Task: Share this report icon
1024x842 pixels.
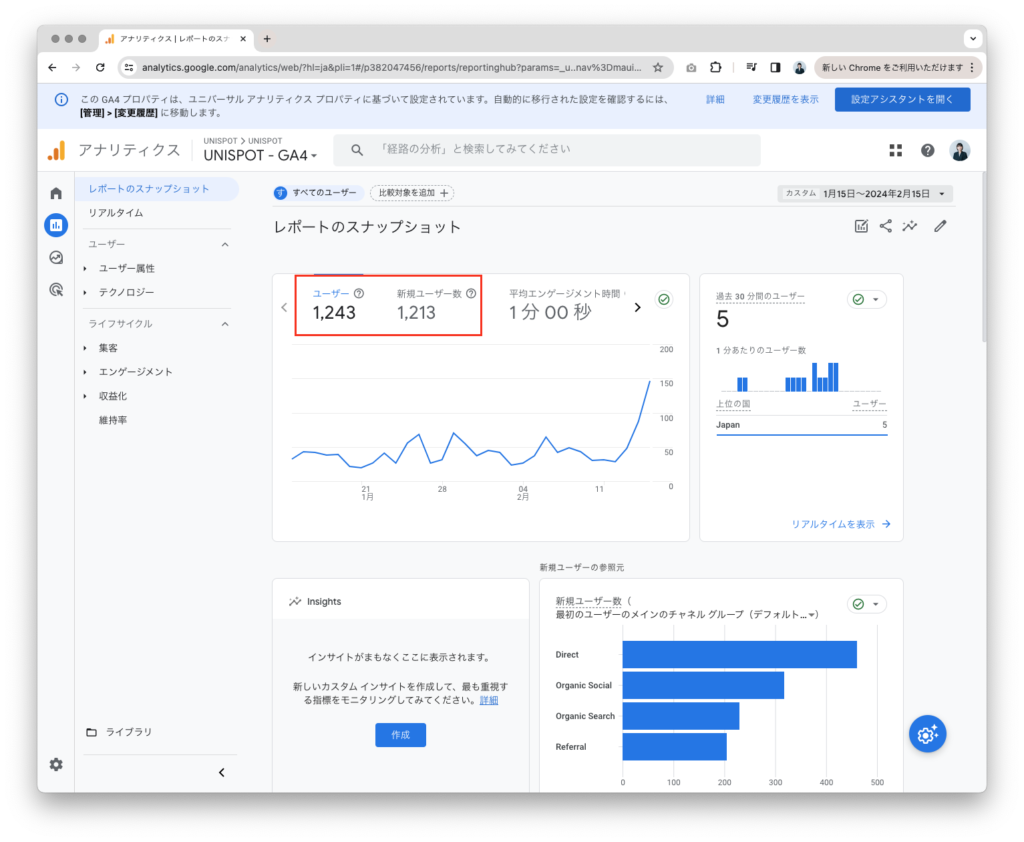Action: pyautogui.click(x=886, y=226)
